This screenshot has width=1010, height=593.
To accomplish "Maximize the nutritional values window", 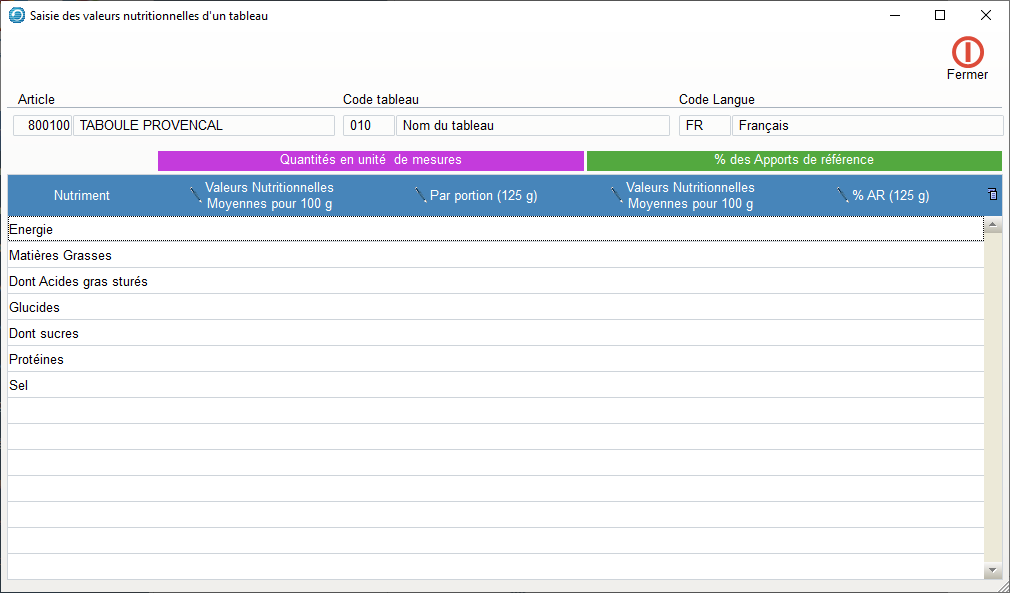I will click(939, 15).
